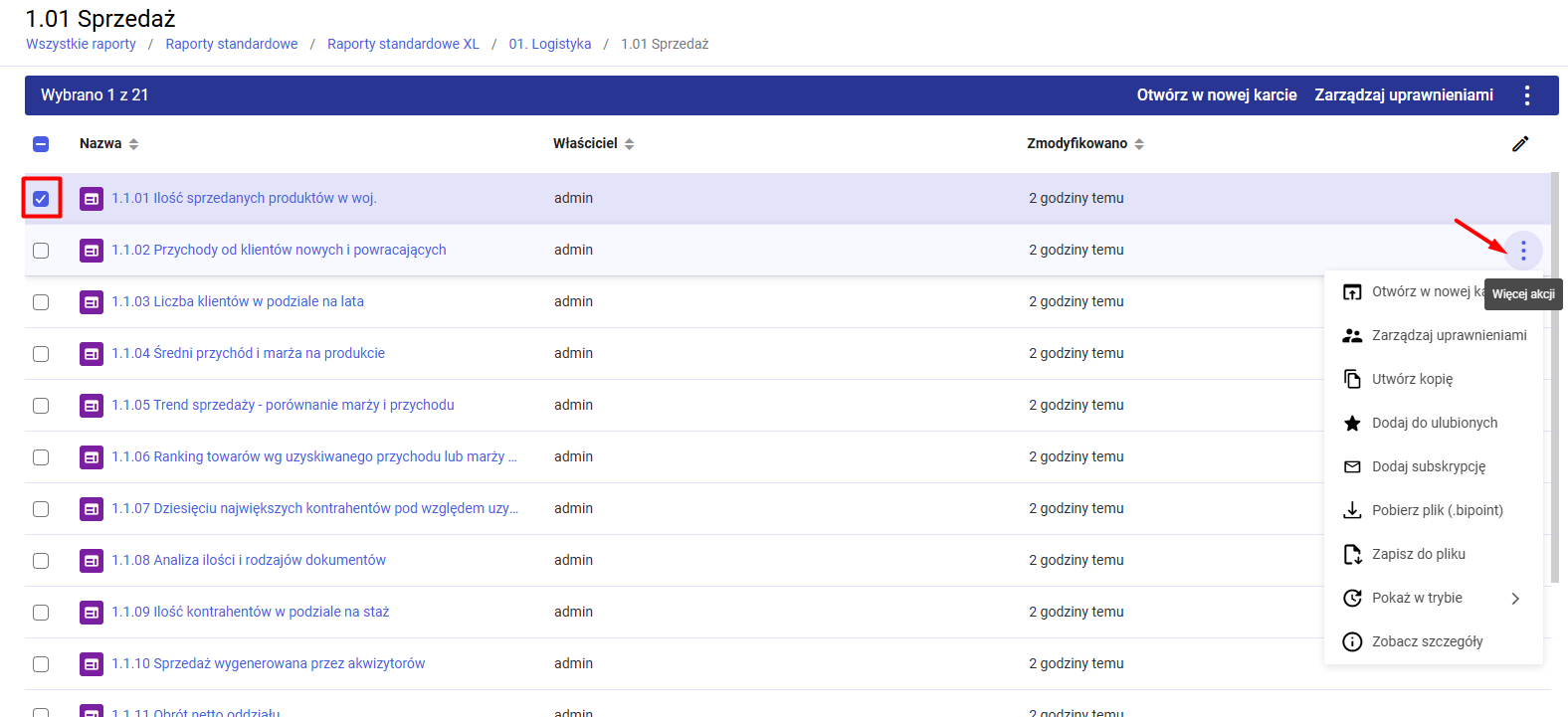Choose Zapisz do pliku from menu

click(x=1418, y=555)
